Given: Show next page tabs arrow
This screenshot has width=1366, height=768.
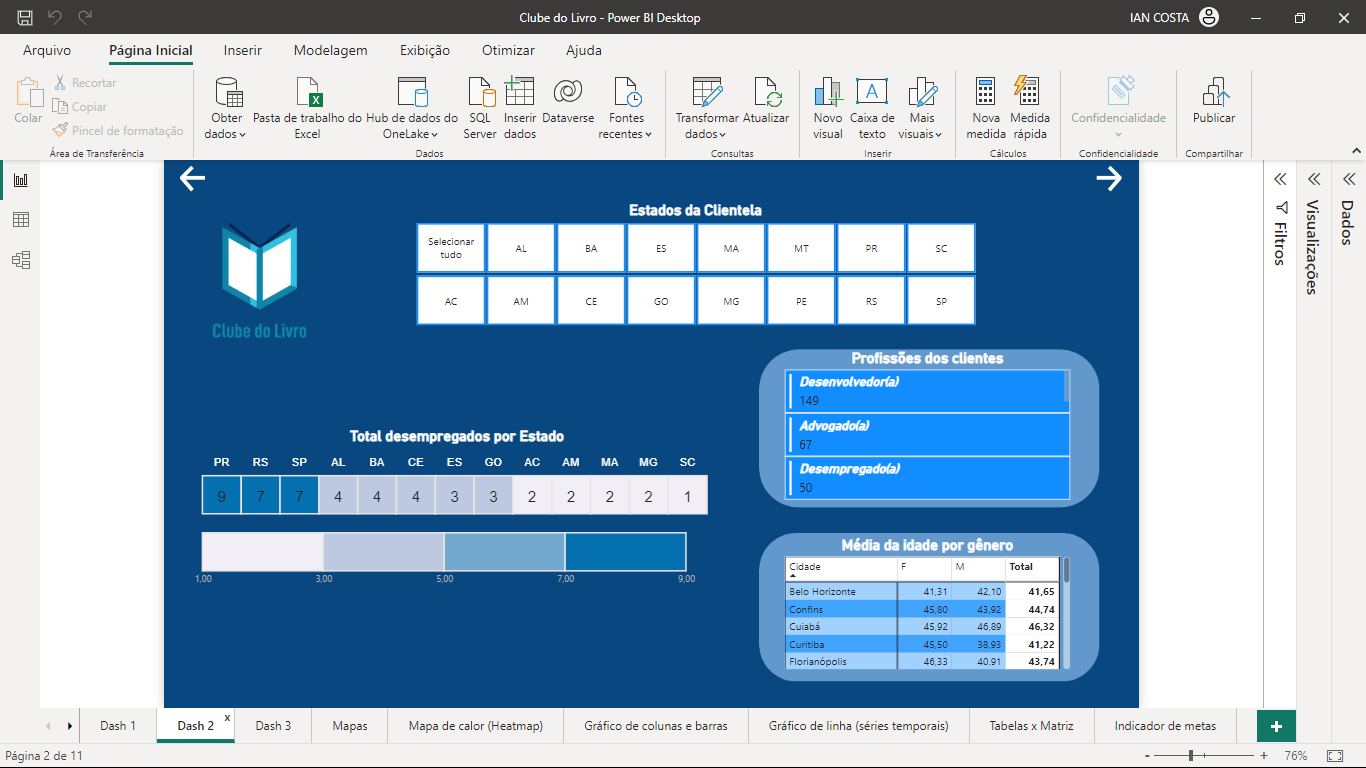Looking at the screenshot, I should [x=69, y=726].
